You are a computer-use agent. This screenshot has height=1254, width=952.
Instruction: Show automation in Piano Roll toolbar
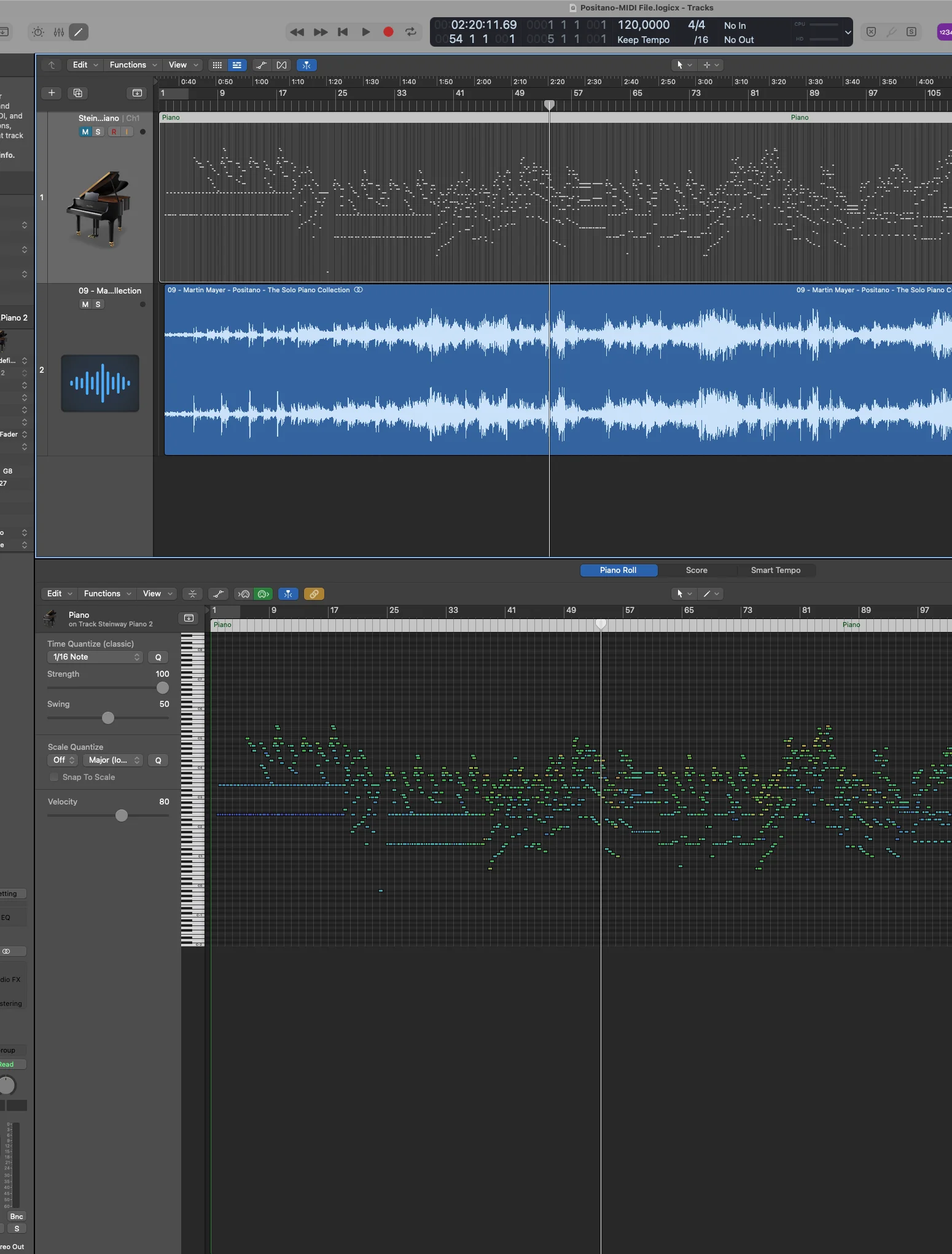click(218, 594)
